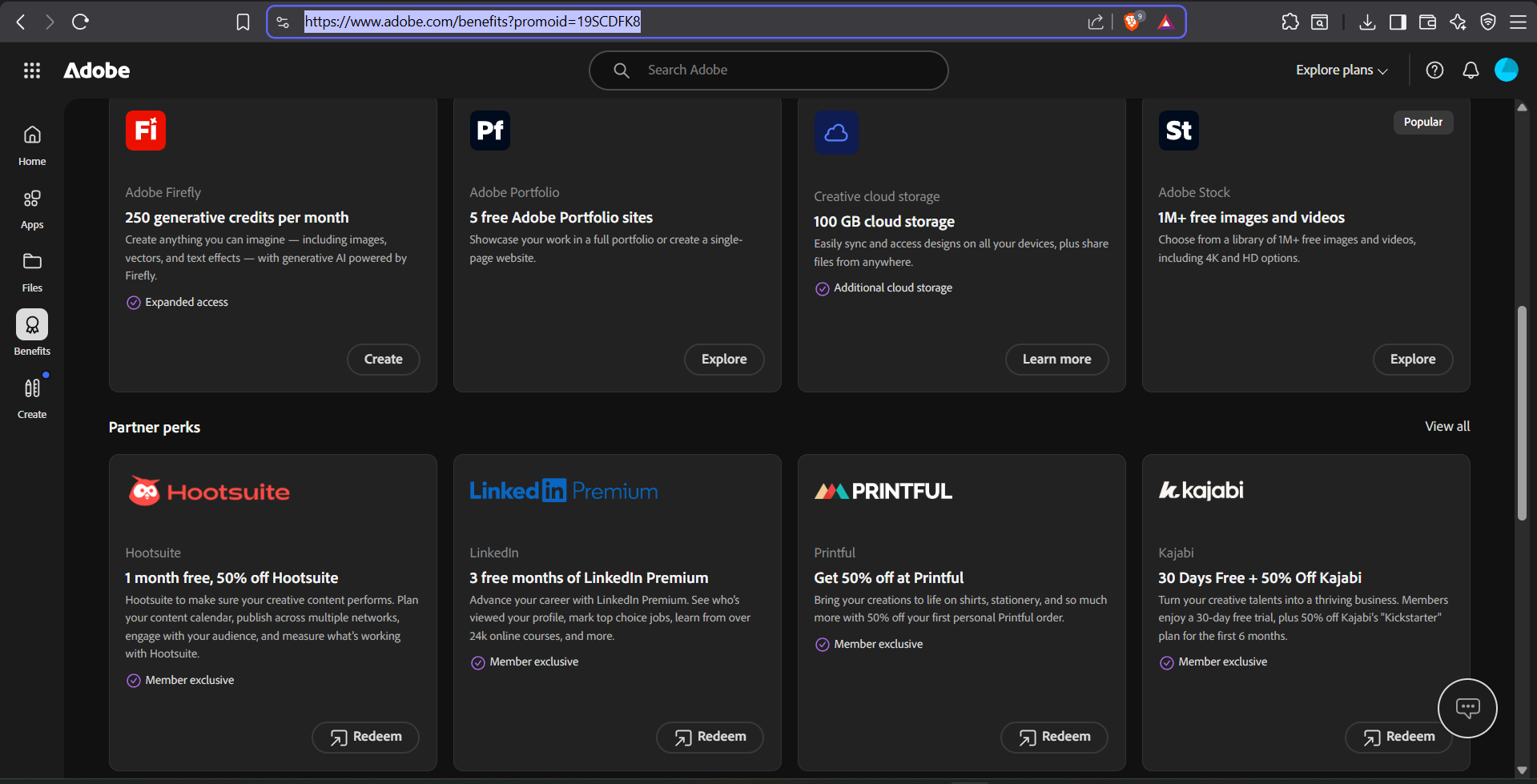This screenshot has height=784, width=1537.
Task: Click "1 month free, 50% off Hootsuite" heading
Action: click(231, 578)
